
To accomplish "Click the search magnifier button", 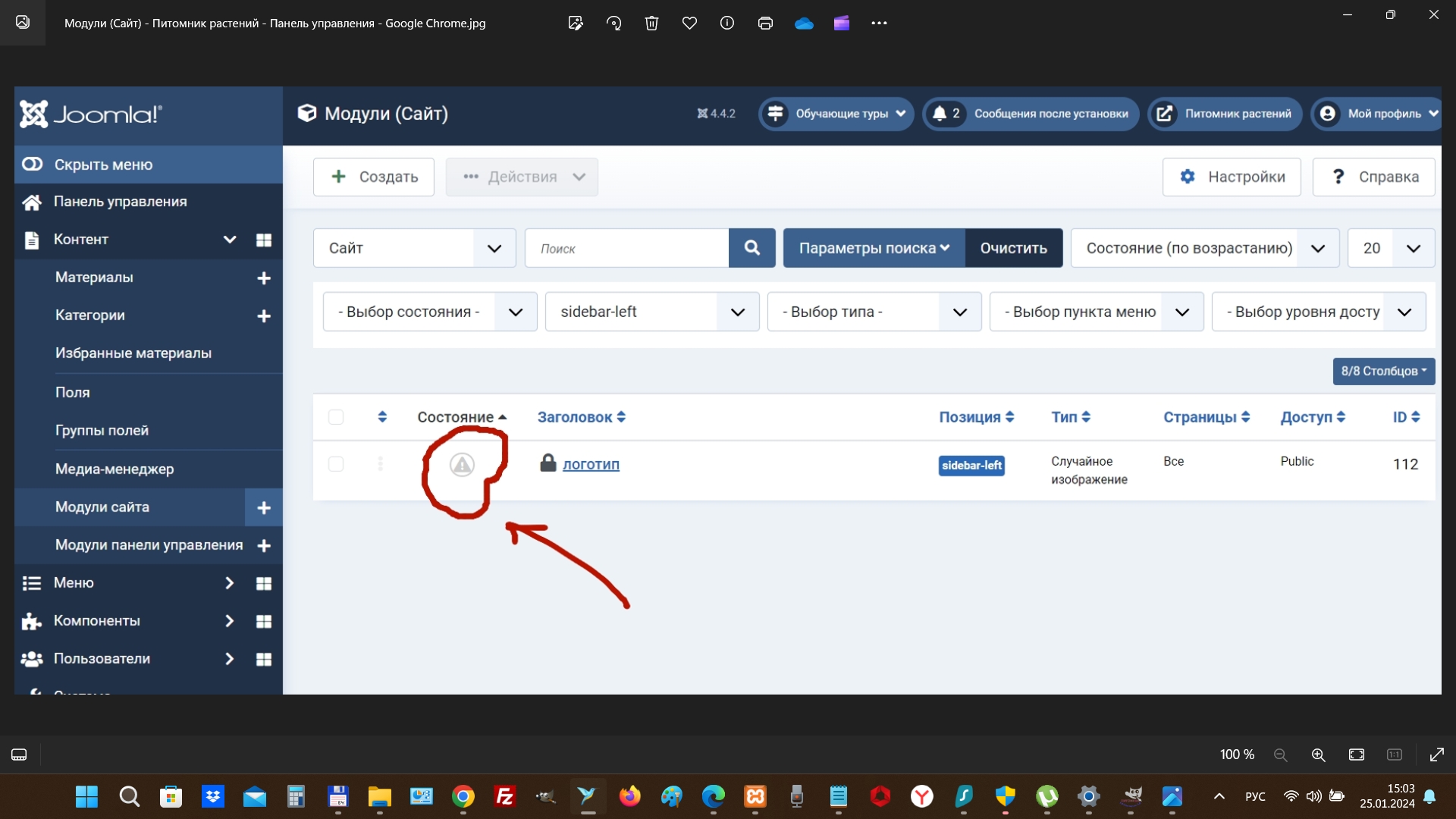I will click(752, 248).
